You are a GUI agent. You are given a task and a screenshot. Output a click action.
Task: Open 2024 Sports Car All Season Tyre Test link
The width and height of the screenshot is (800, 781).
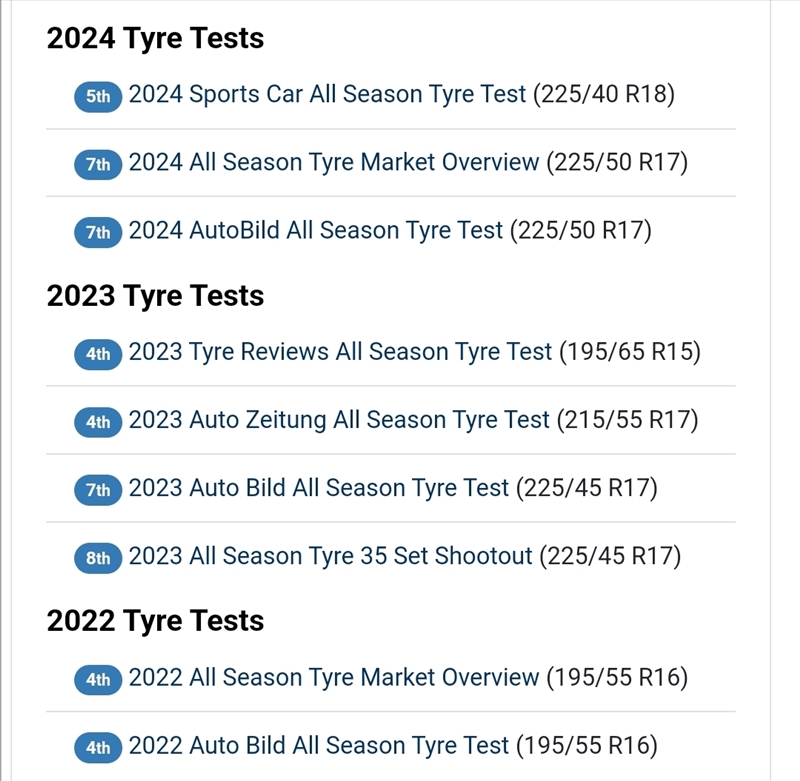point(401,95)
